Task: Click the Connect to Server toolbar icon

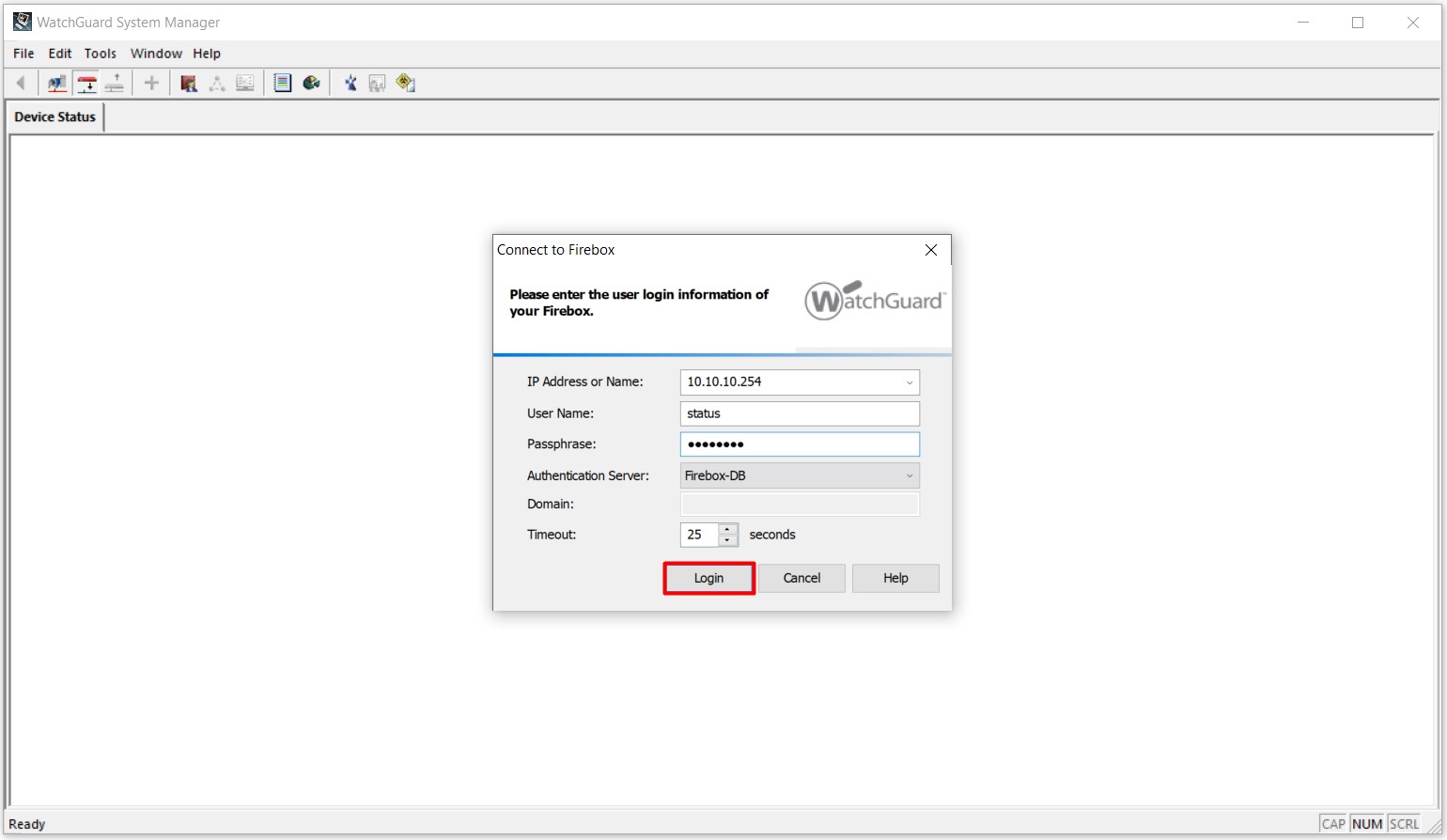Action: [x=57, y=84]
